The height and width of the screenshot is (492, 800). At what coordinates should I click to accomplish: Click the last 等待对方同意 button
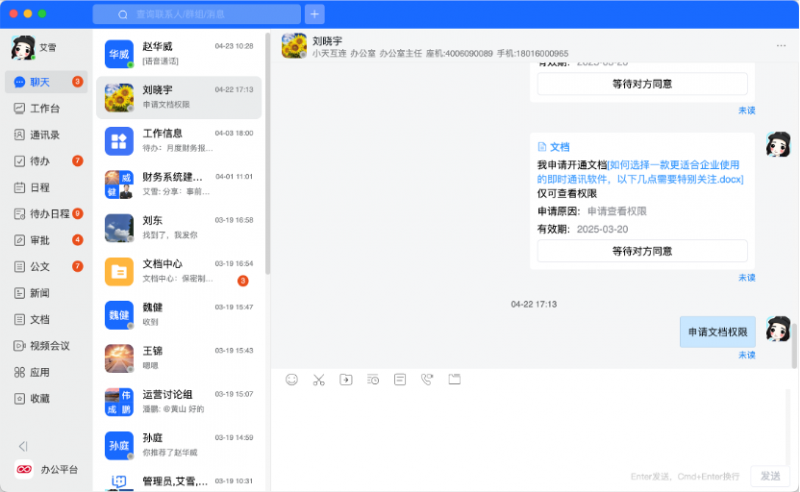tap(642, 251)
